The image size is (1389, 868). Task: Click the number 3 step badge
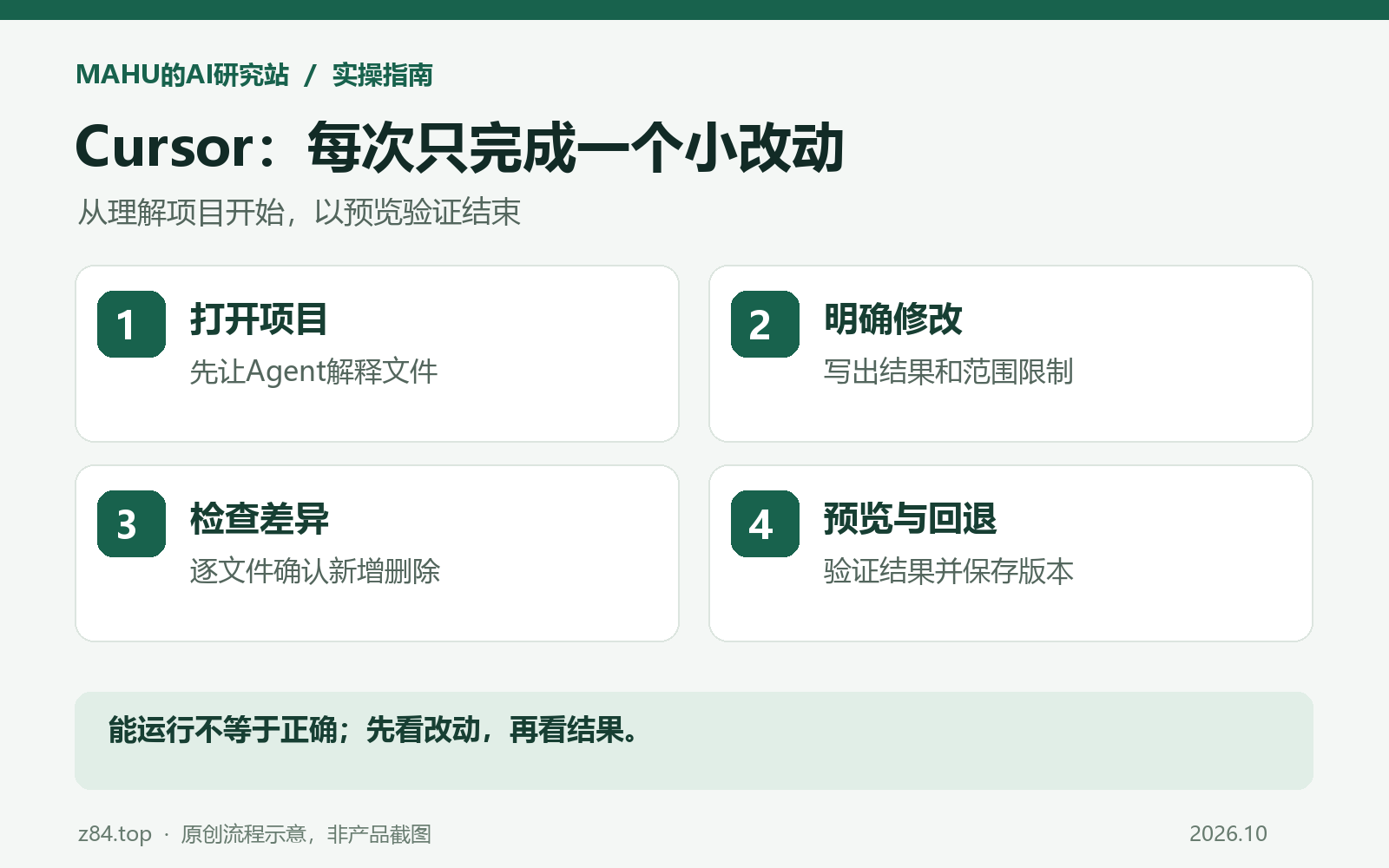131,523
